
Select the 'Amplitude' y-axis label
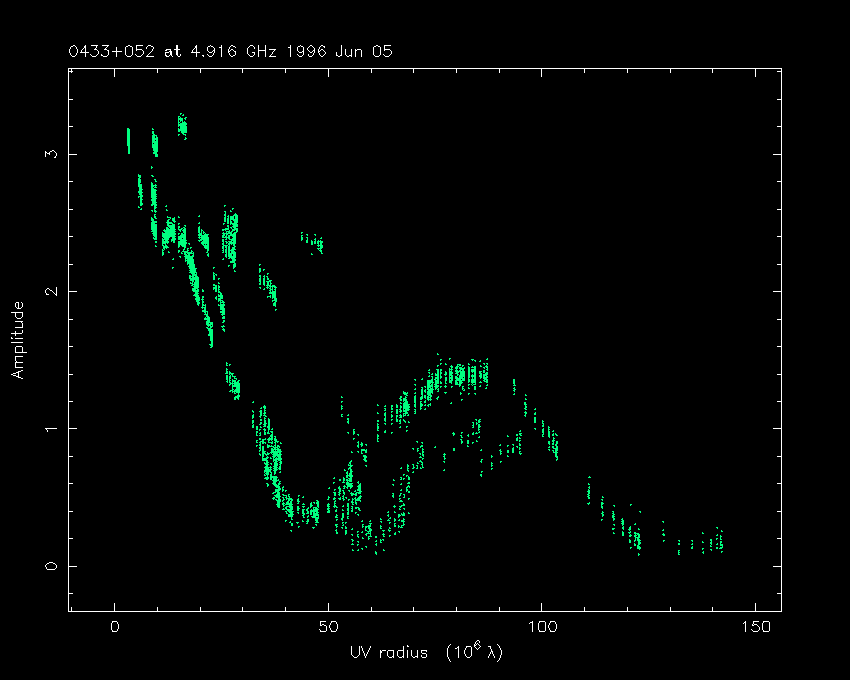[x=18, y=340]
